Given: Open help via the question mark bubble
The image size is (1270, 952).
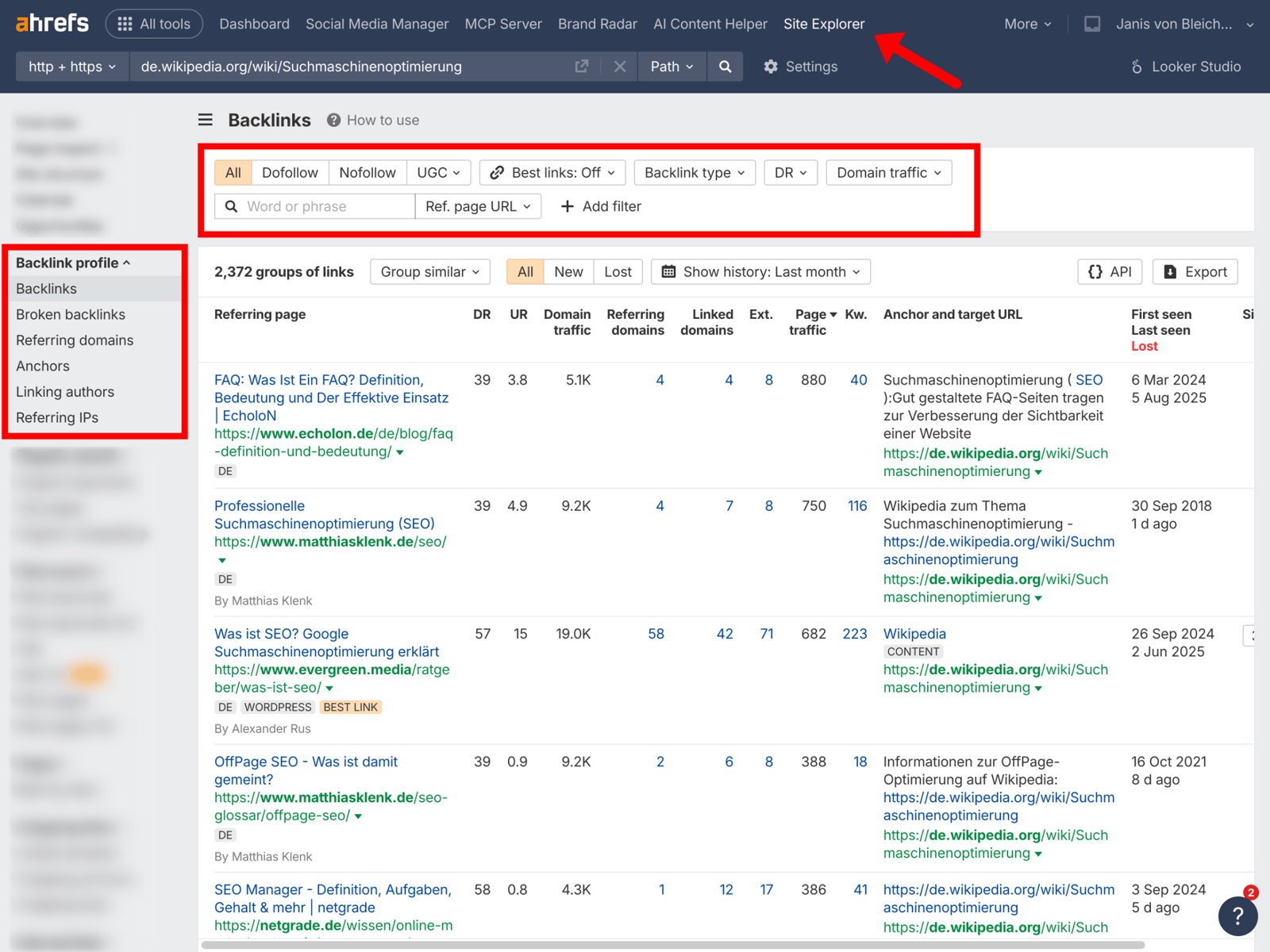Looking at the screenshot, I should point(1237,916).
